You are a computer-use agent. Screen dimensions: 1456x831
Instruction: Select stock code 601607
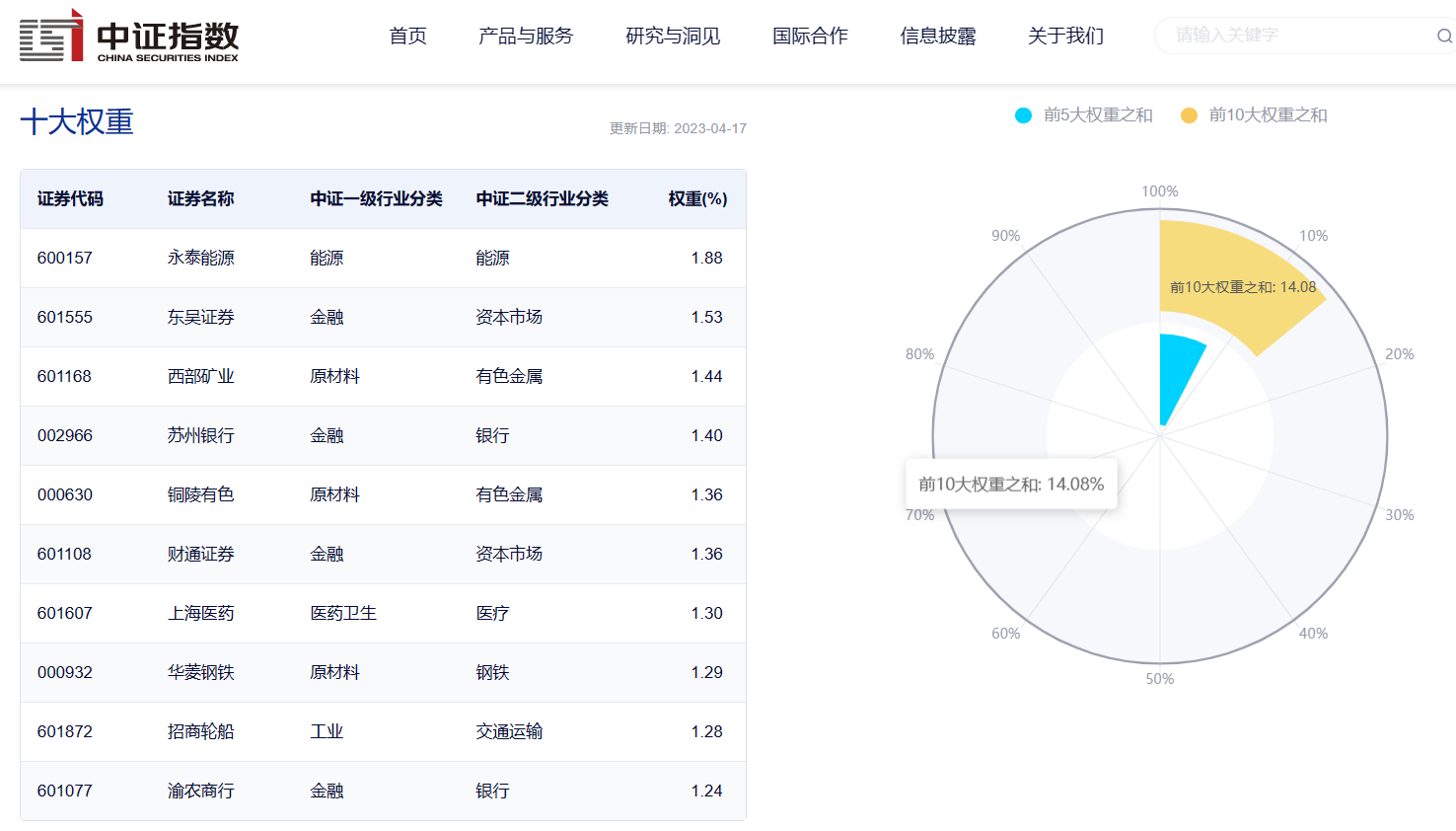65,614
